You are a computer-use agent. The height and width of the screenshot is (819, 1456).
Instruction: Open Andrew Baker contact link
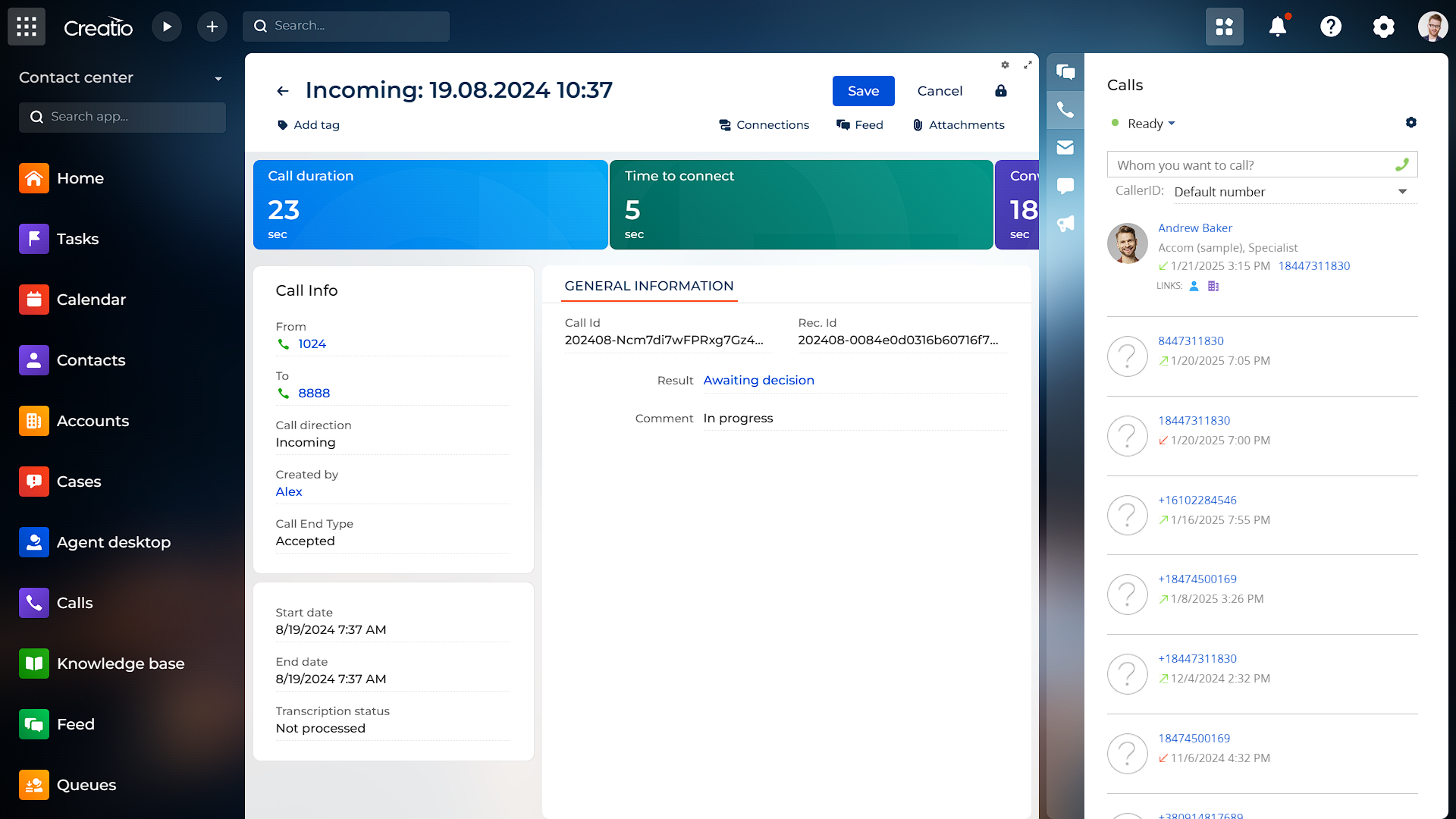(1195, 228)
